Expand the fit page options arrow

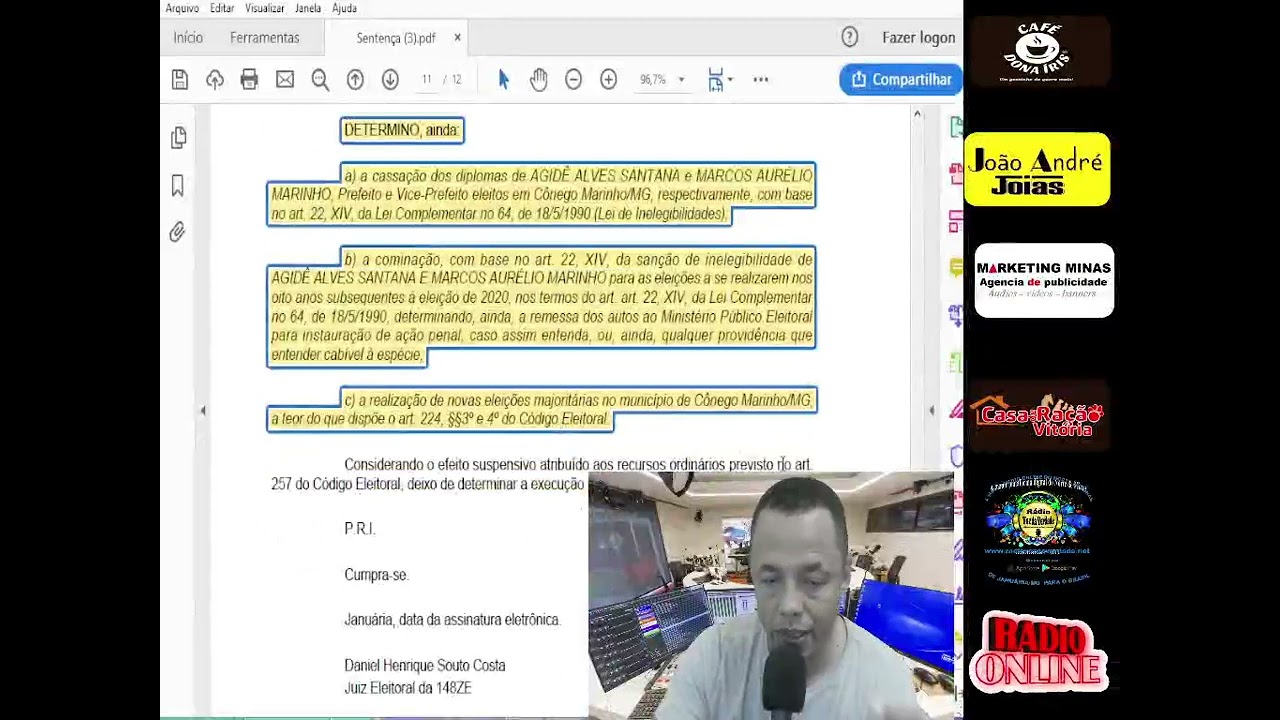730,80
